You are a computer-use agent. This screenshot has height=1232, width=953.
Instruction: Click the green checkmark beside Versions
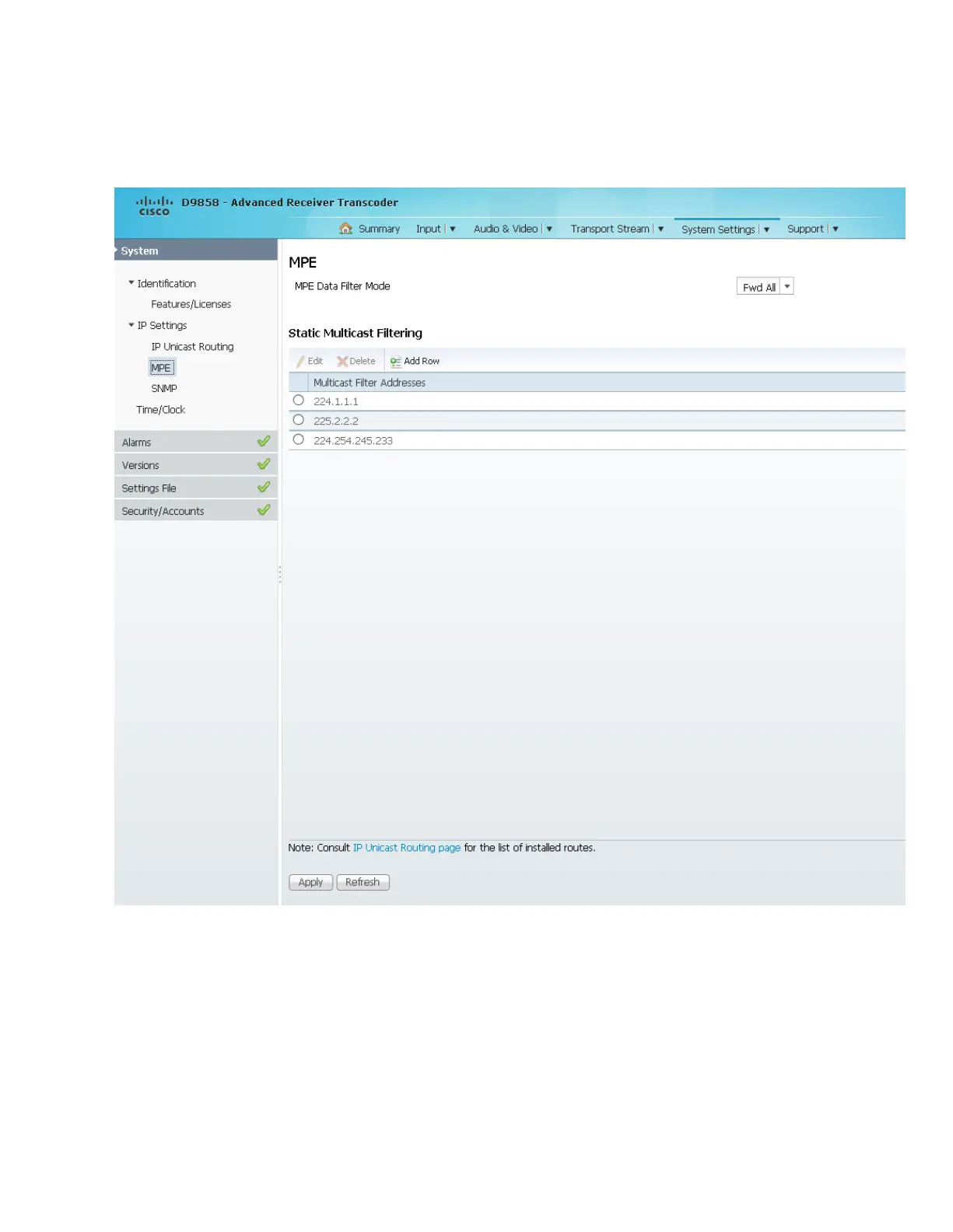tap(264, 464)
